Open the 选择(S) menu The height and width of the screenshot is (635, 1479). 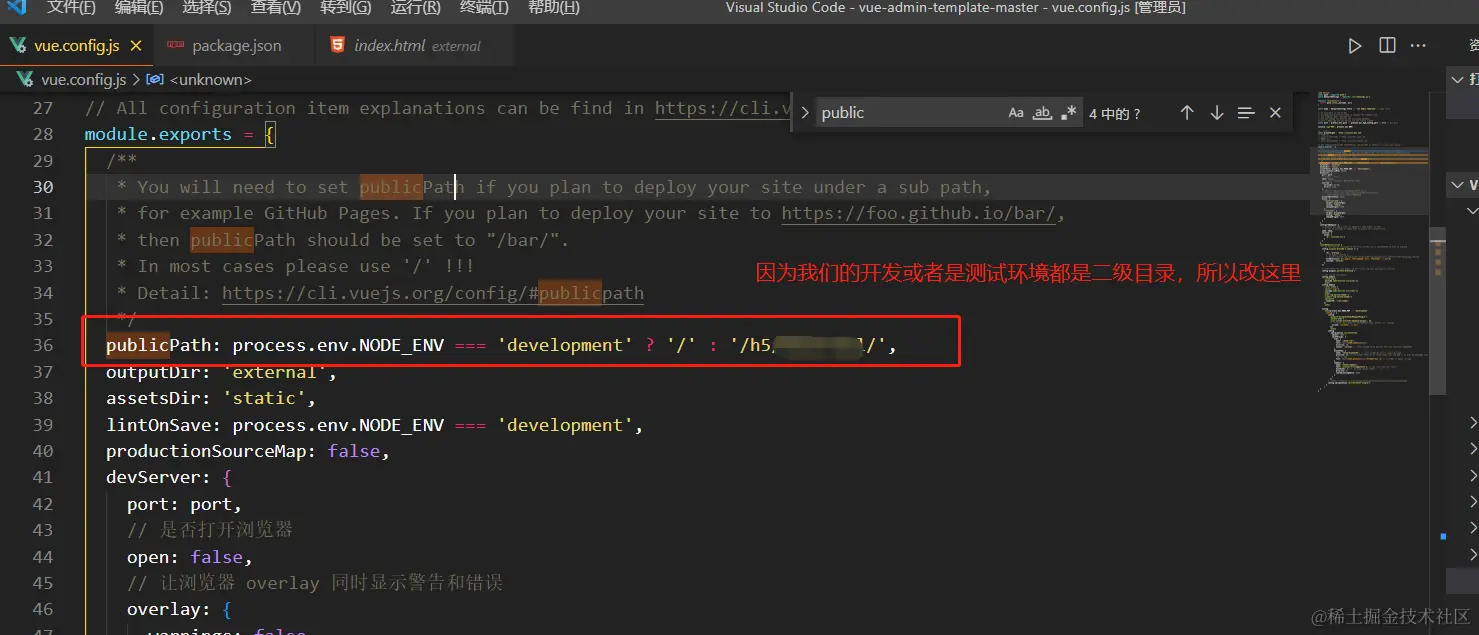(x=207, y=8)
